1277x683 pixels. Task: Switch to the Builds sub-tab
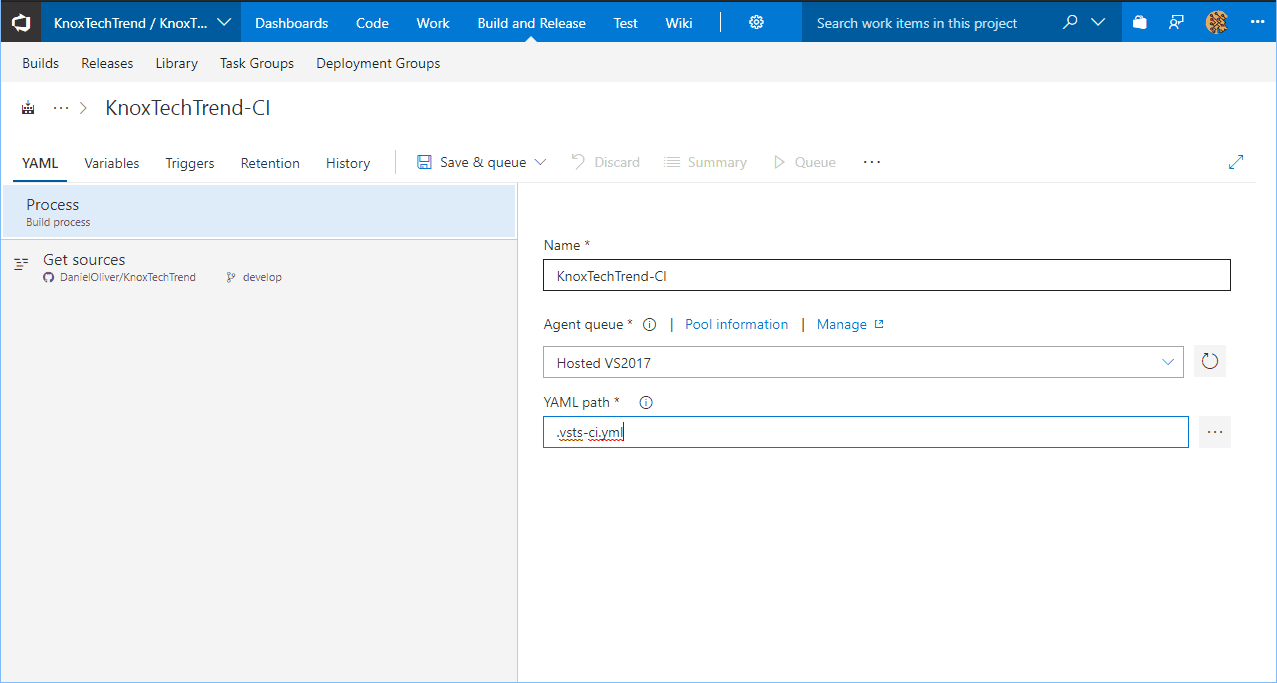[x=41, y=63]
